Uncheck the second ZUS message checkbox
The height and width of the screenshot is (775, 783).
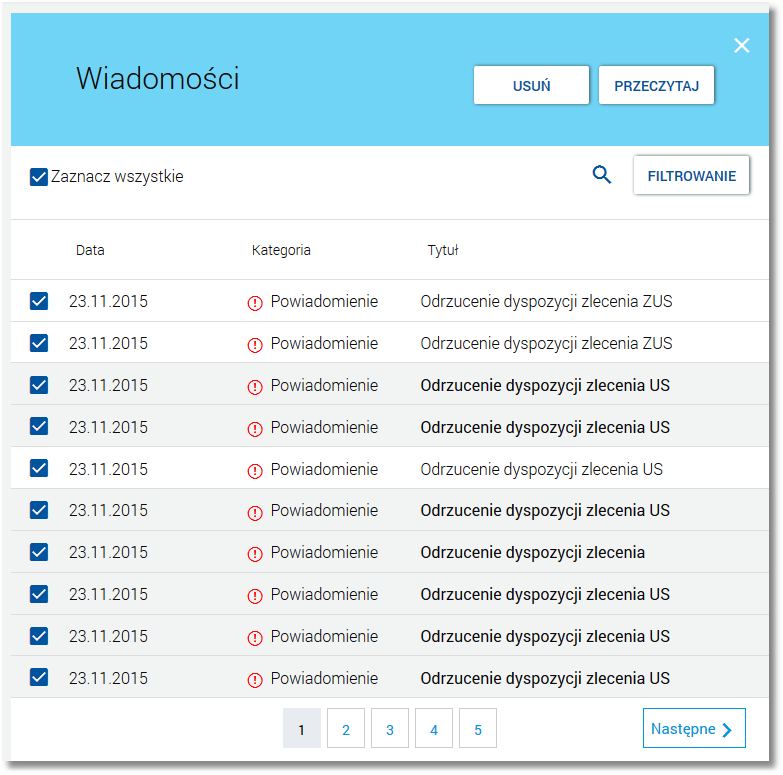tap(38, 343)
